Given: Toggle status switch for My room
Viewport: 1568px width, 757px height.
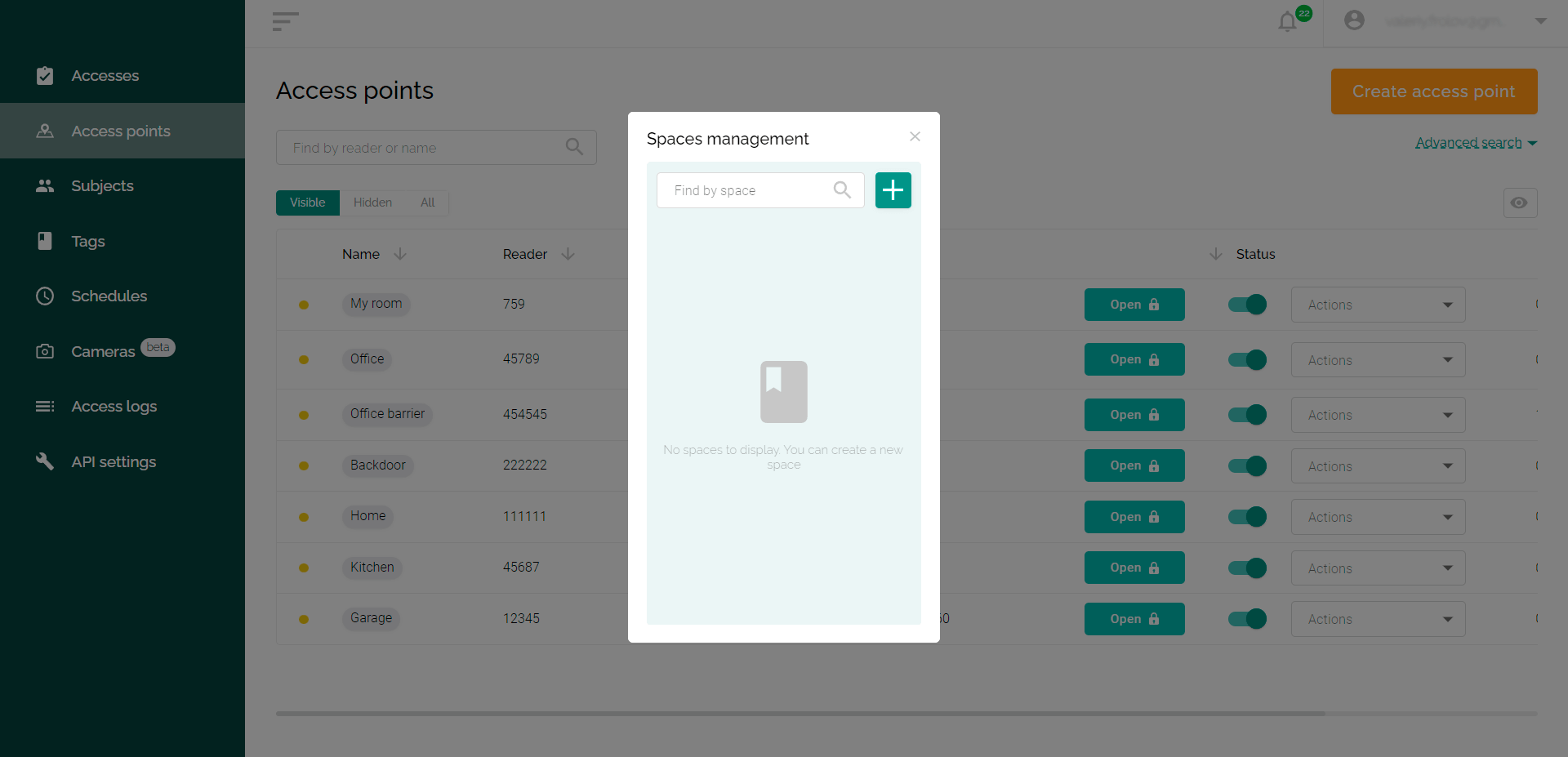Looking at the screenshot, I should click(x=1247, y=305).
